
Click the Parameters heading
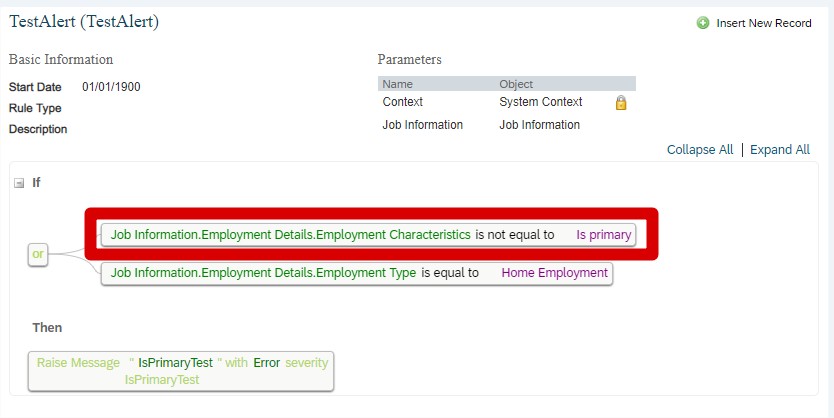[x=410, y=59]
